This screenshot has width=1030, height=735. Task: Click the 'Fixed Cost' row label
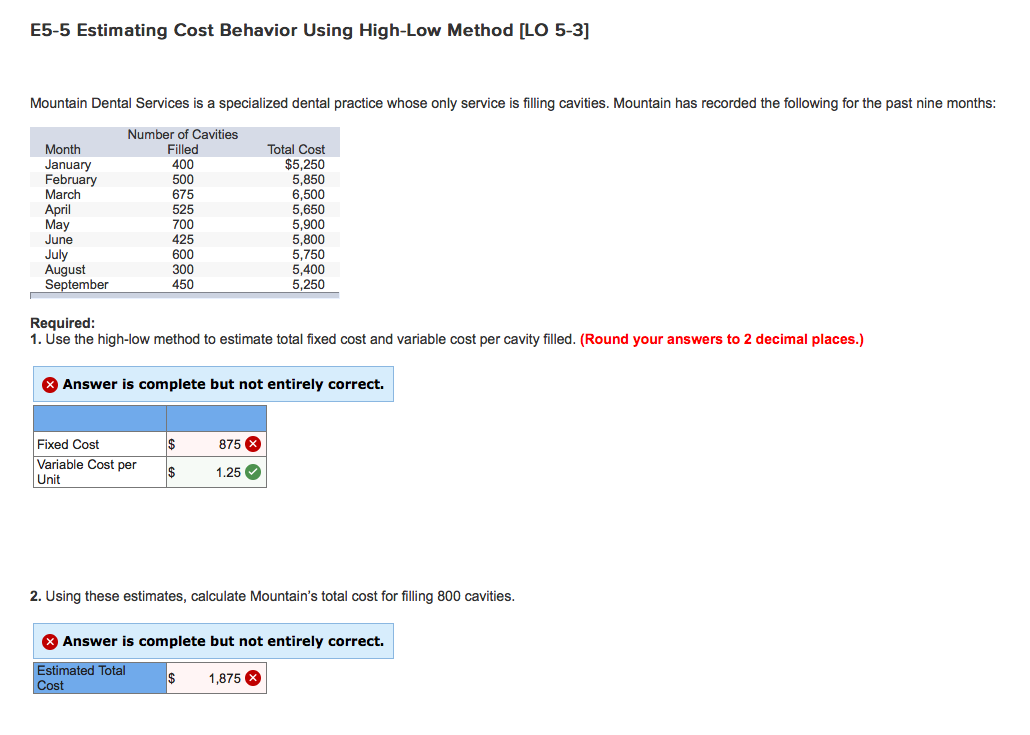pos(68,445)
